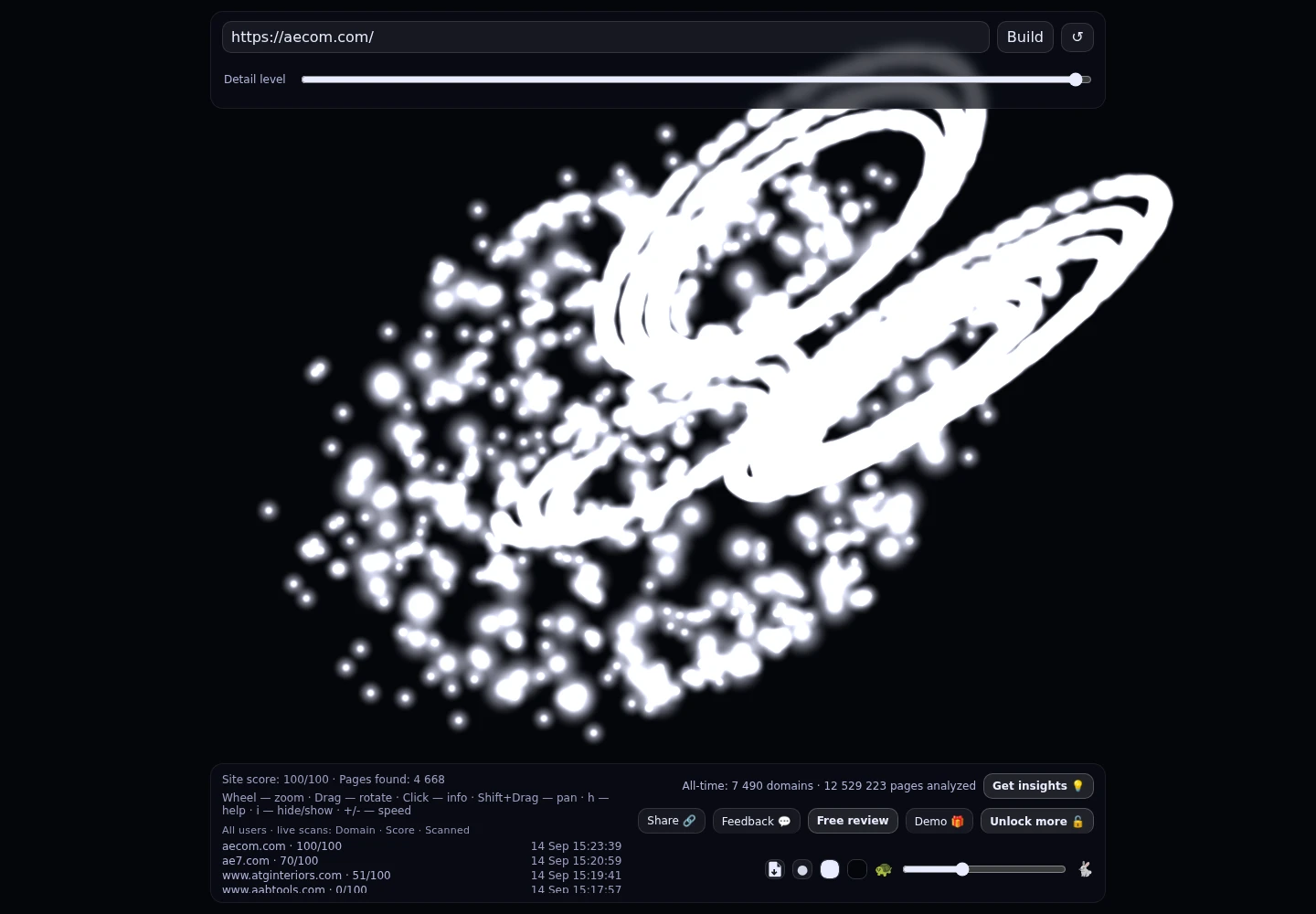Select aecom.com row in live scans
This screenshot has width=1316, height=914.
(x=421, y=846)
